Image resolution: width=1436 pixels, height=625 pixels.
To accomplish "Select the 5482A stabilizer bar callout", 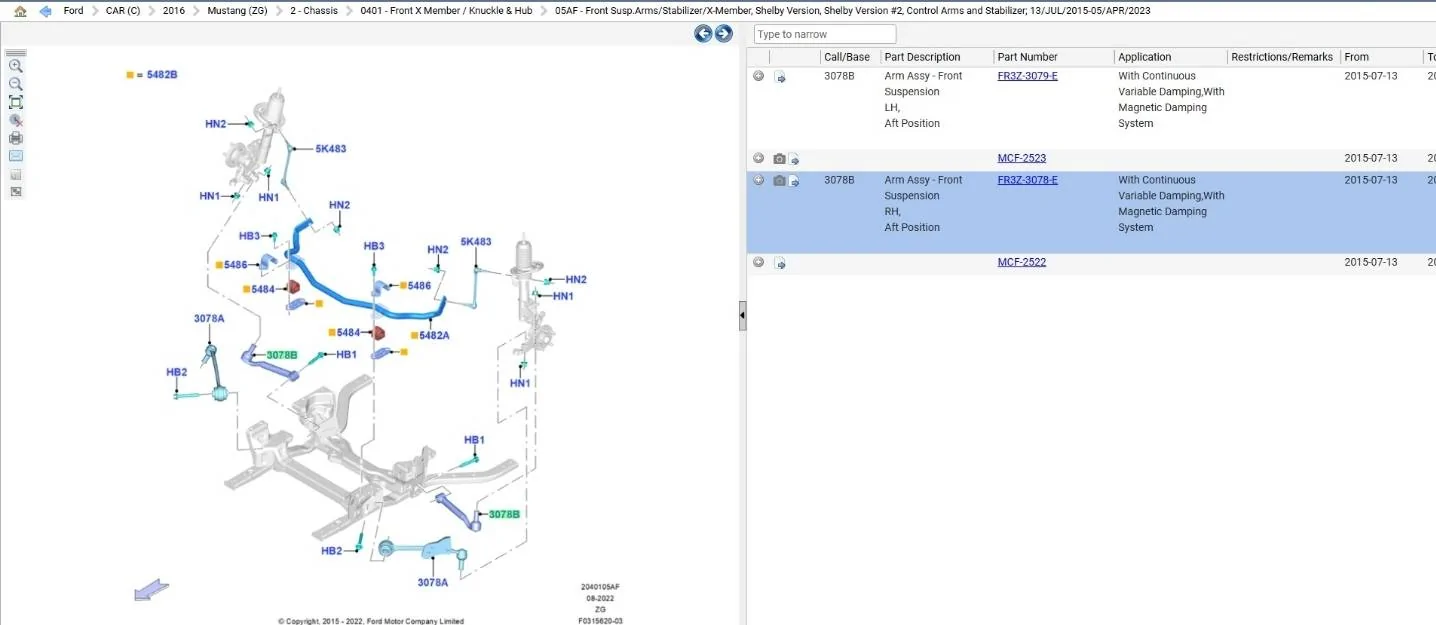I will (x=434, y=335).
